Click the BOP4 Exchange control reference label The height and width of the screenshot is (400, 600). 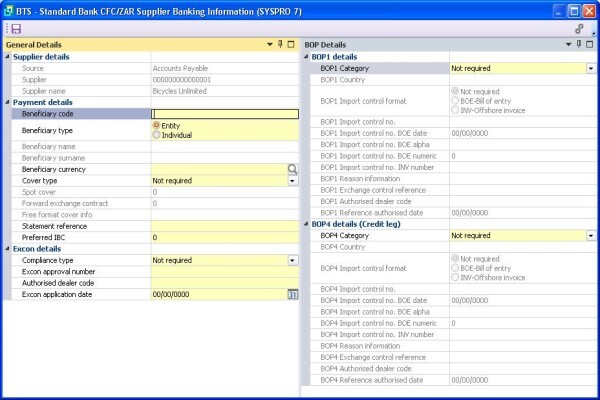click(373, 357)
